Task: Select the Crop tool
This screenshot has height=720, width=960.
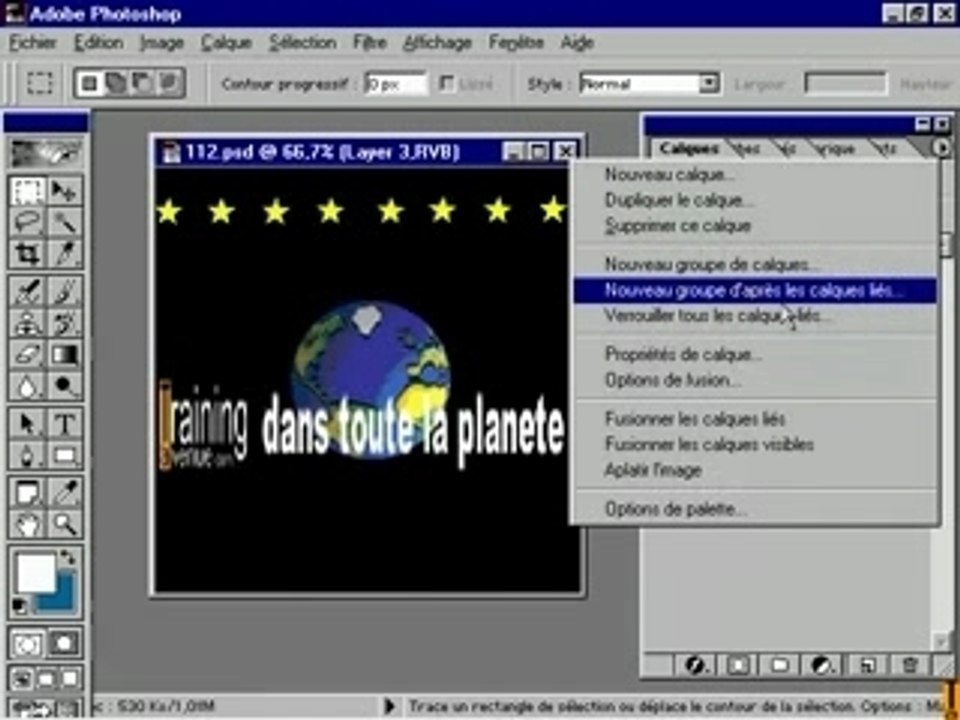Action: 27,253
